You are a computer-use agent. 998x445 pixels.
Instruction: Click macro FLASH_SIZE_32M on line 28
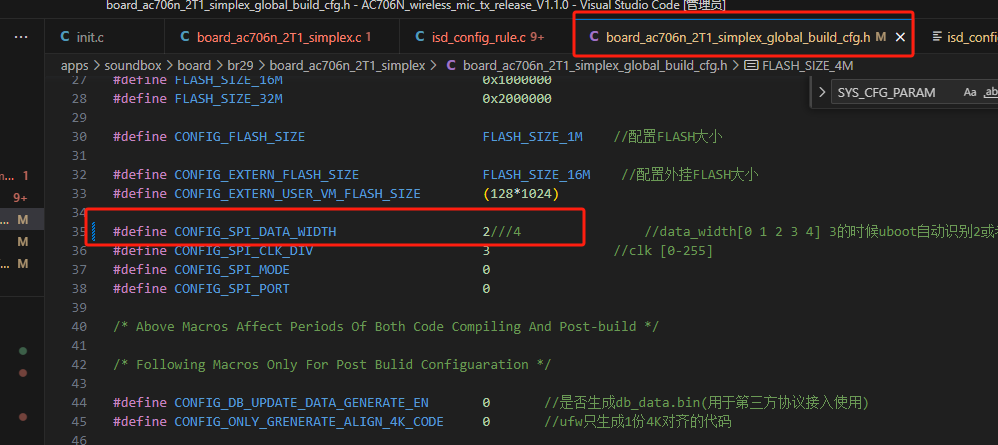point(228,99)
